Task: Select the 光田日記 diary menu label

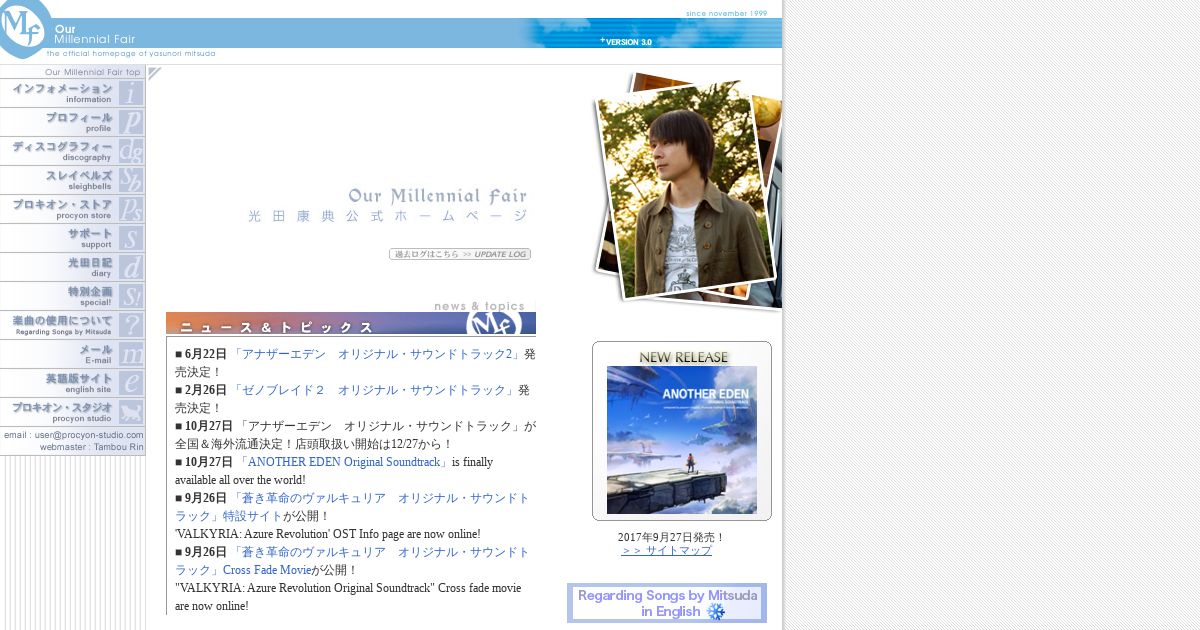Action: [x=90, y=267]
